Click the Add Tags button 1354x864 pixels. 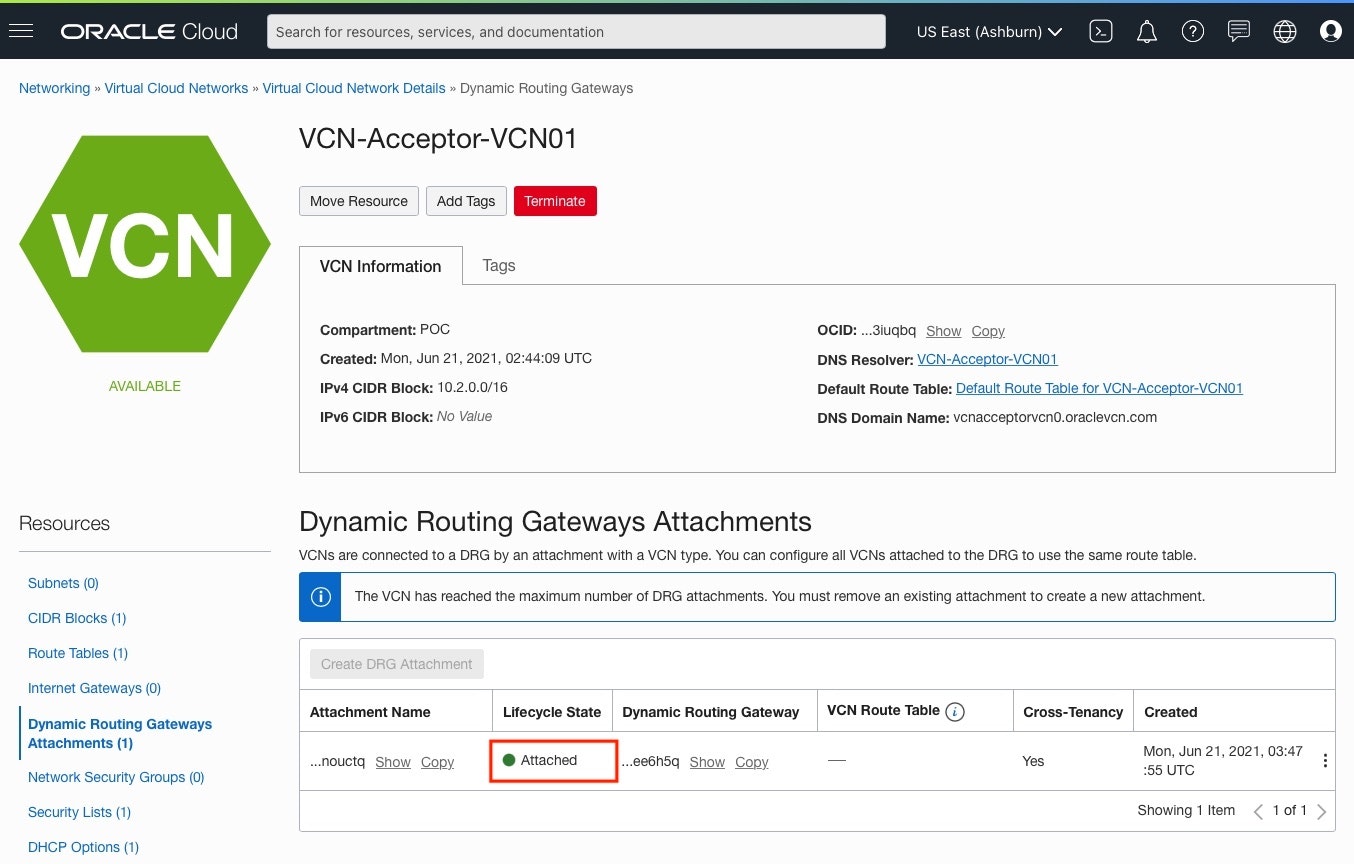[466, 201]
